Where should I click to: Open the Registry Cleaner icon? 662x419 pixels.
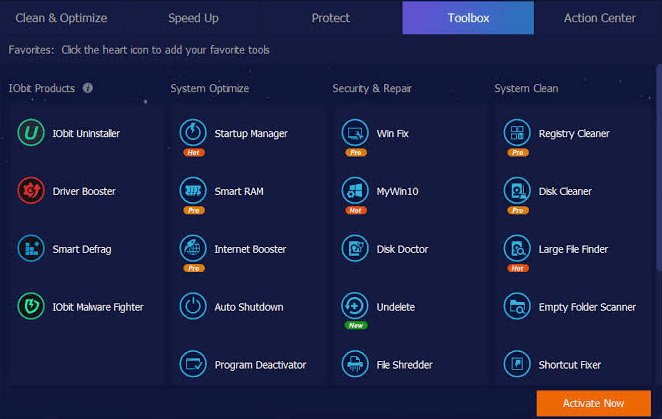pos(517,133)
